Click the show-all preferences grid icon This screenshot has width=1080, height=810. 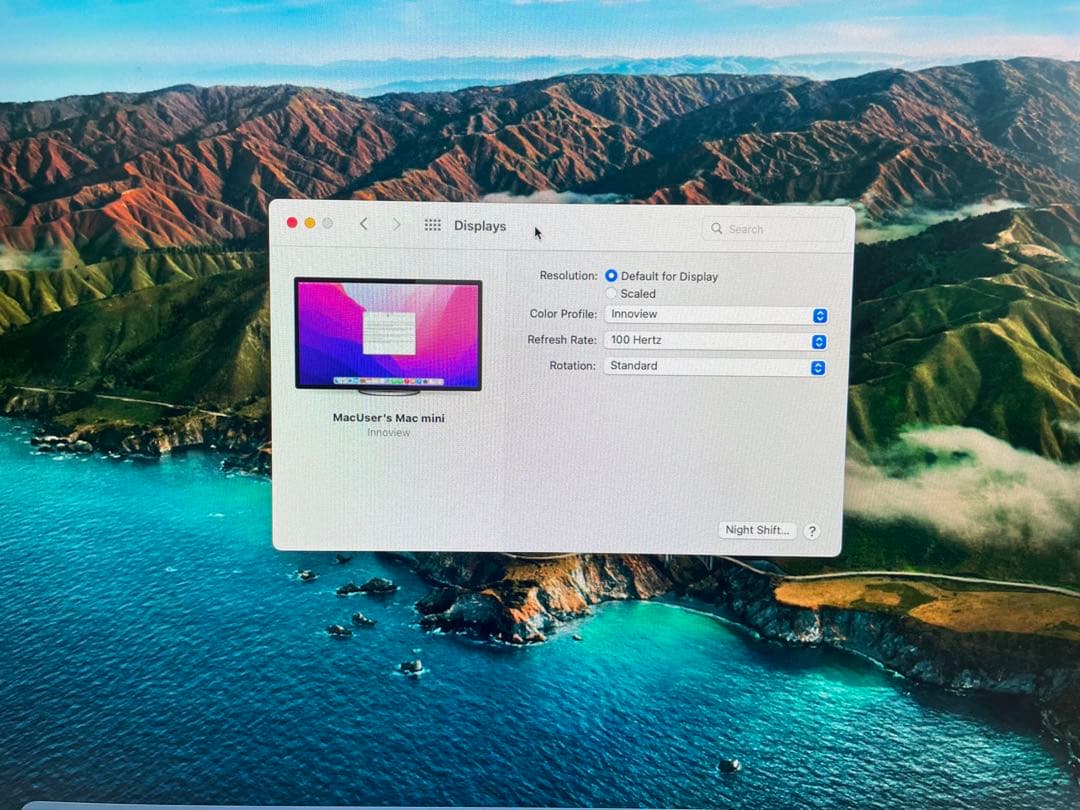pyautogui.click(x=433, y=225)
